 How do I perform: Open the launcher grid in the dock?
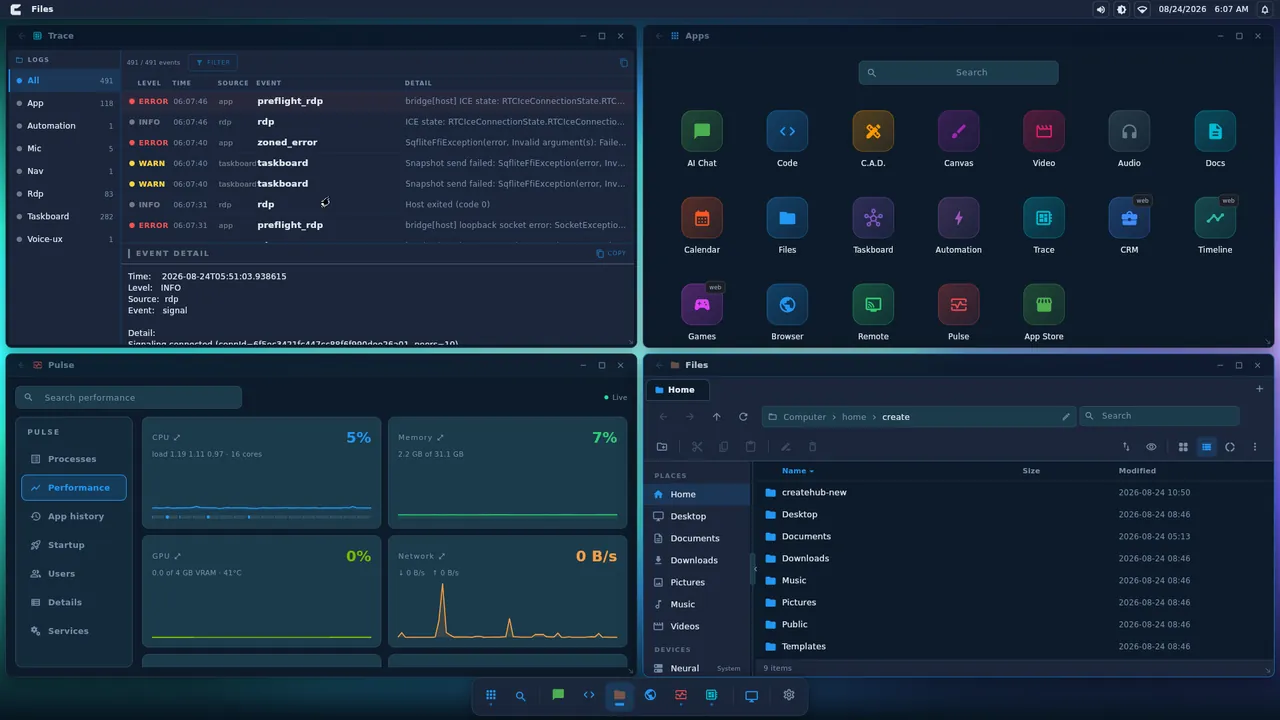tap(491, 695)
